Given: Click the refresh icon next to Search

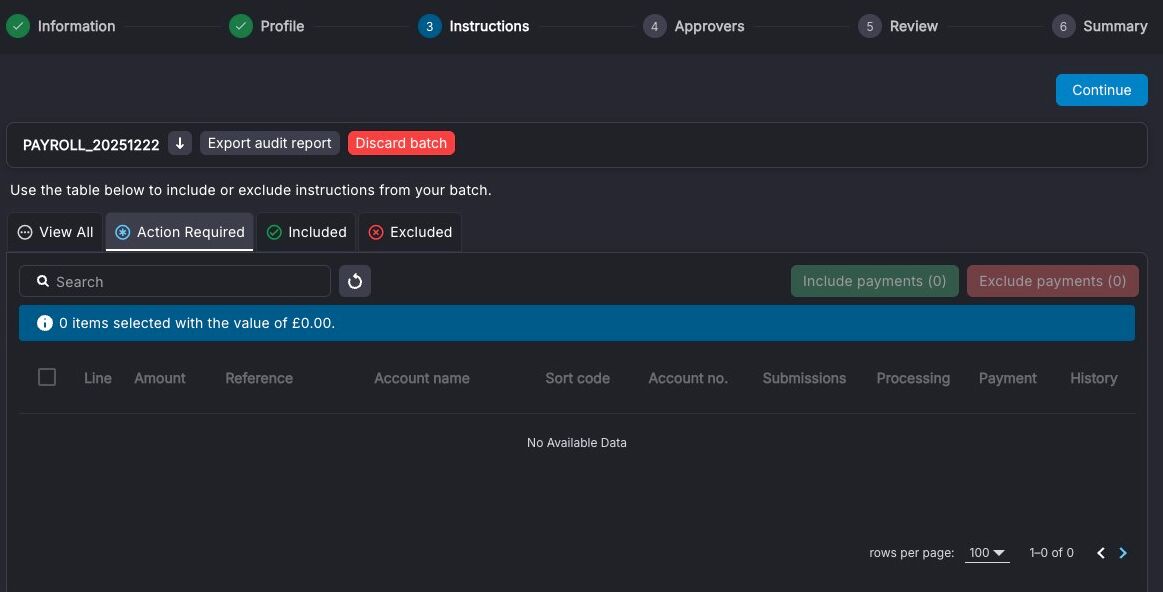Looking at the screenshot, I should click(355, 281).
